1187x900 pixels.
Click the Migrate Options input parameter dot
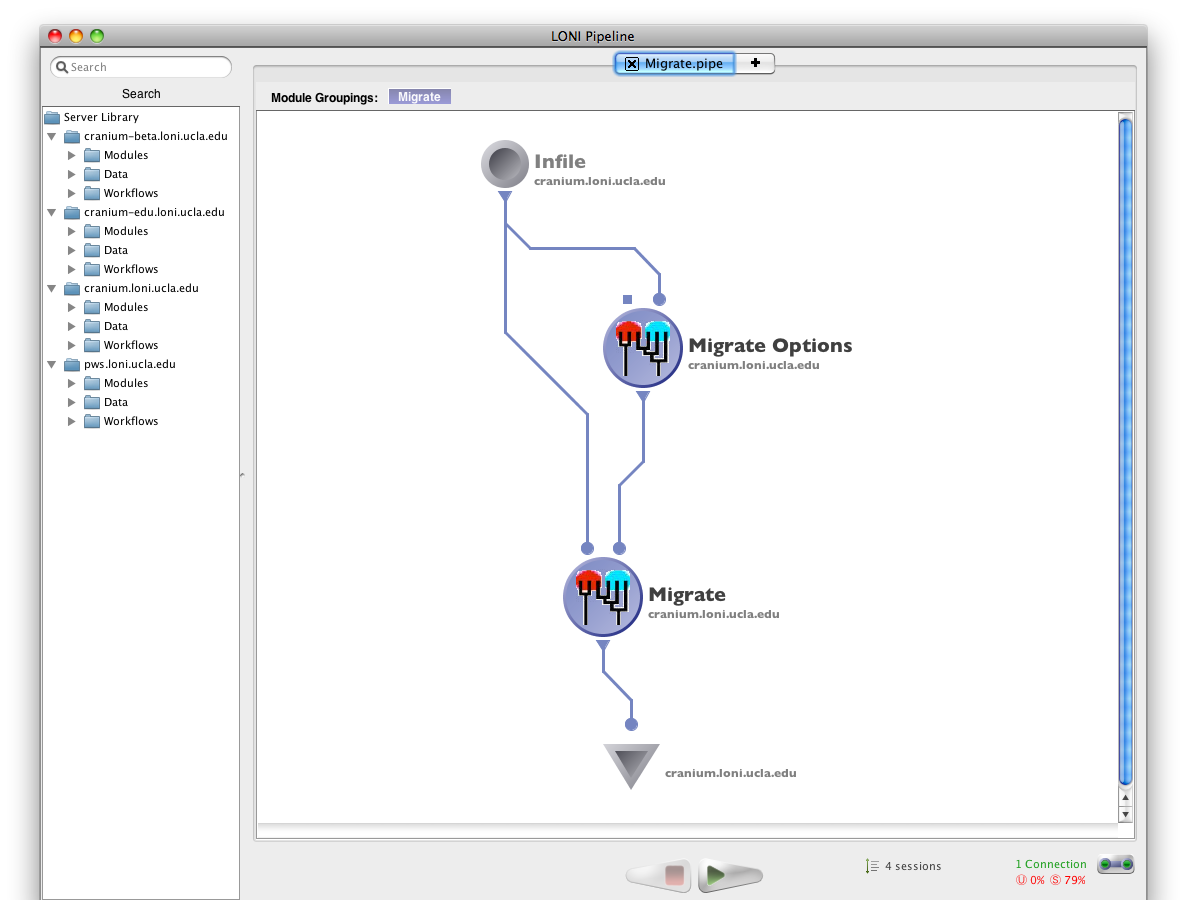click(659, 300)
